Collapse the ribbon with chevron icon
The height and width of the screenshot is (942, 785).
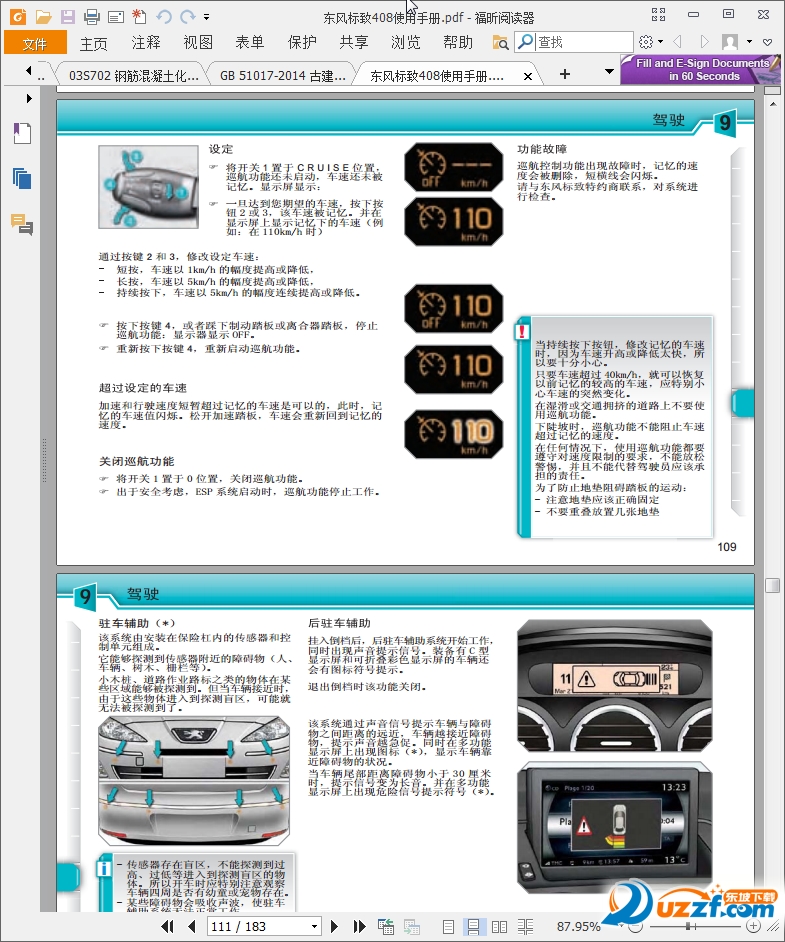tap(767, 42)
